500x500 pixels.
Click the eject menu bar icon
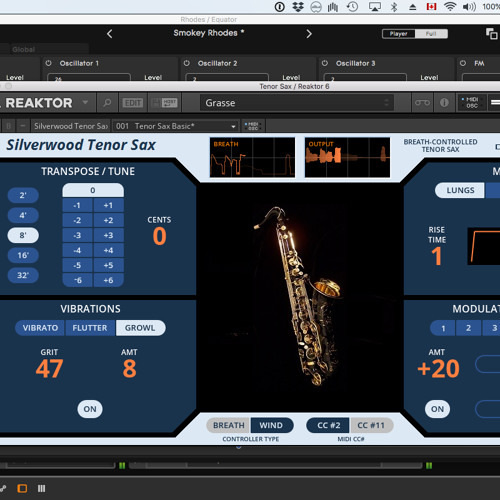413,7
